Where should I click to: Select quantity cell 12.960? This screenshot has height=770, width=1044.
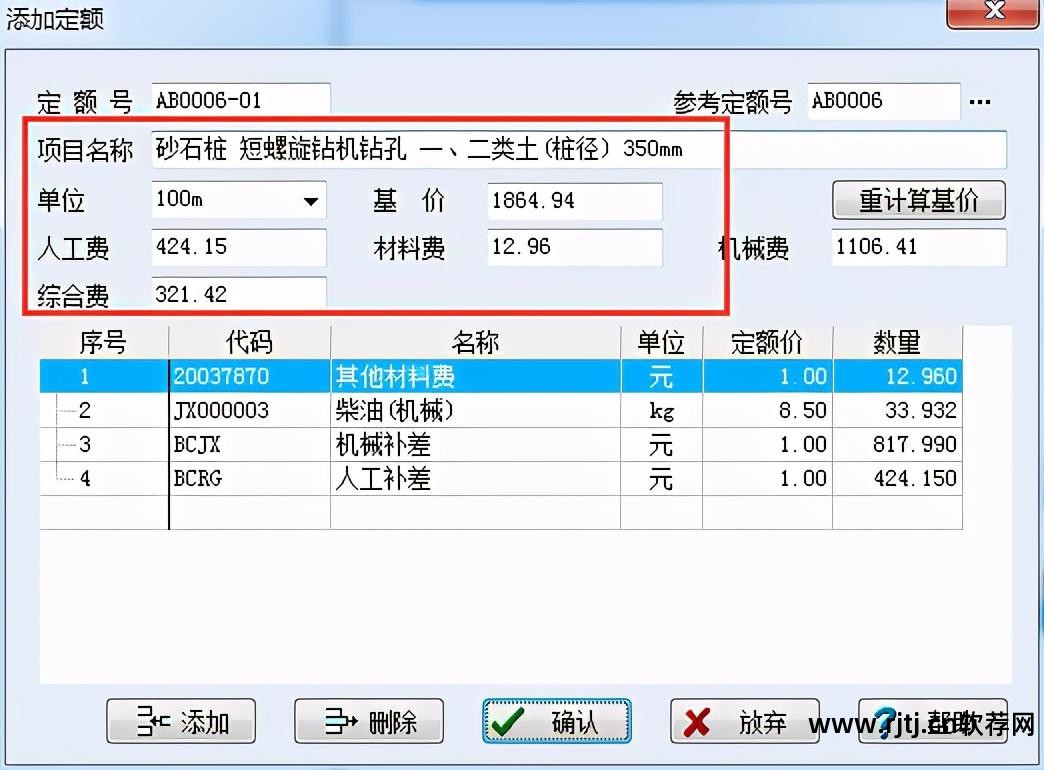[898, 376]
